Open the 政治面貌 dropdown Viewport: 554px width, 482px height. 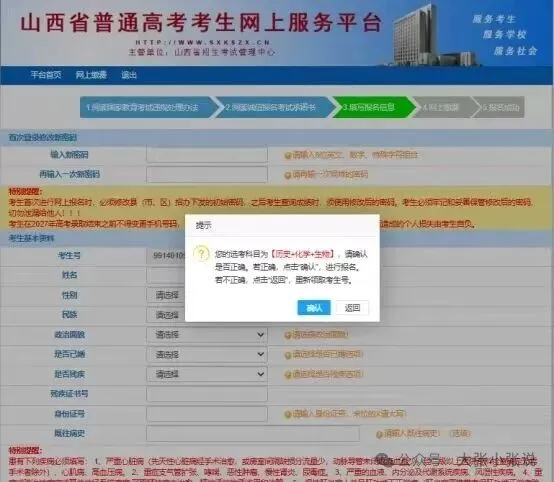tap(207, 335)
